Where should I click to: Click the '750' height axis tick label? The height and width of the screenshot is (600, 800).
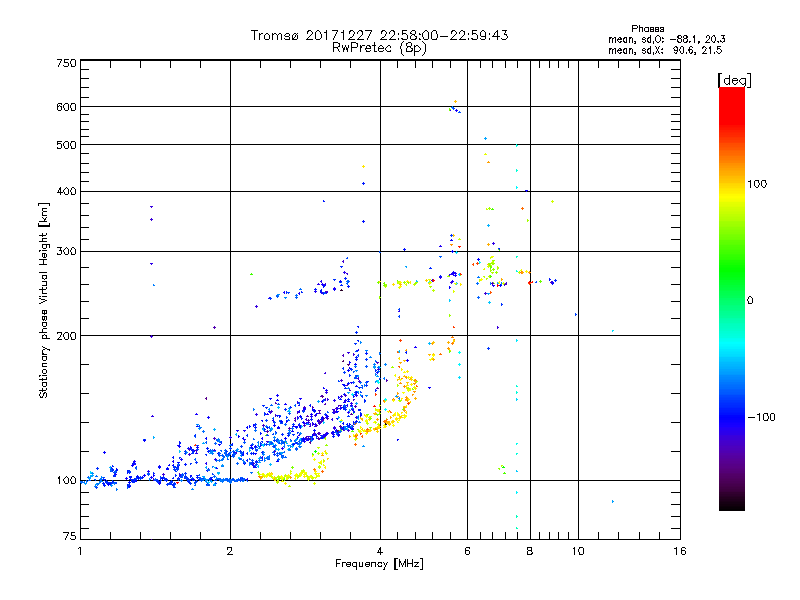click(66, 63)
